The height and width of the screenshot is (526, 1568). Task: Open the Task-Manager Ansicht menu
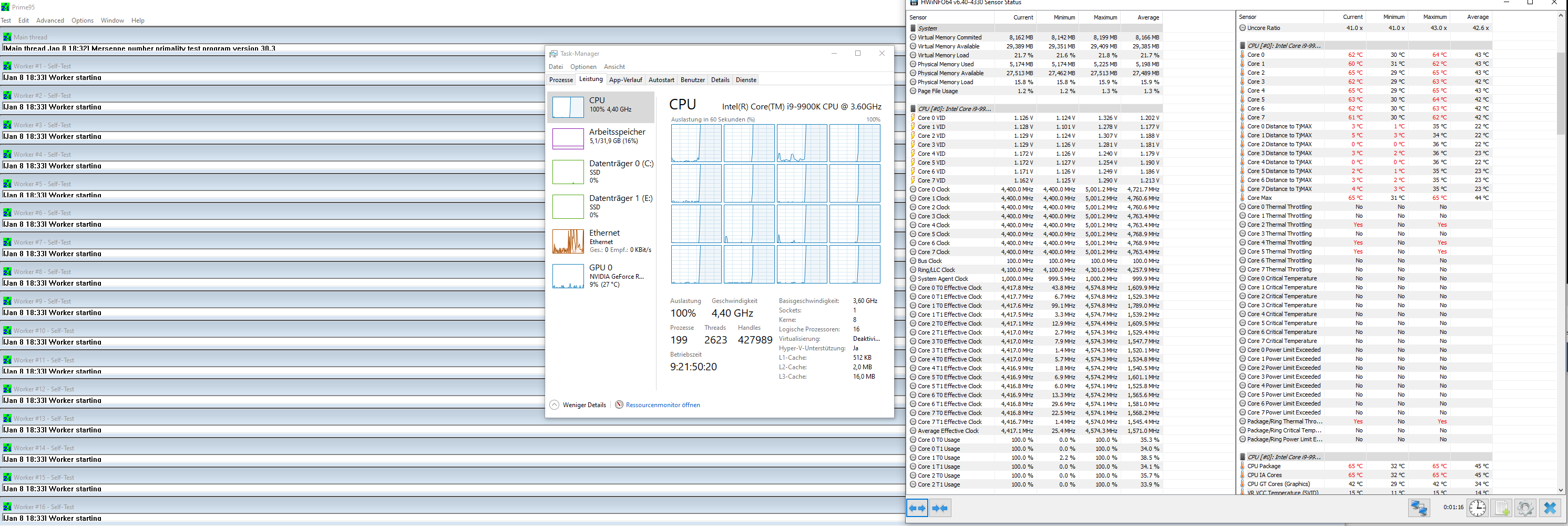pyautogui.click(x=614, y=67)
